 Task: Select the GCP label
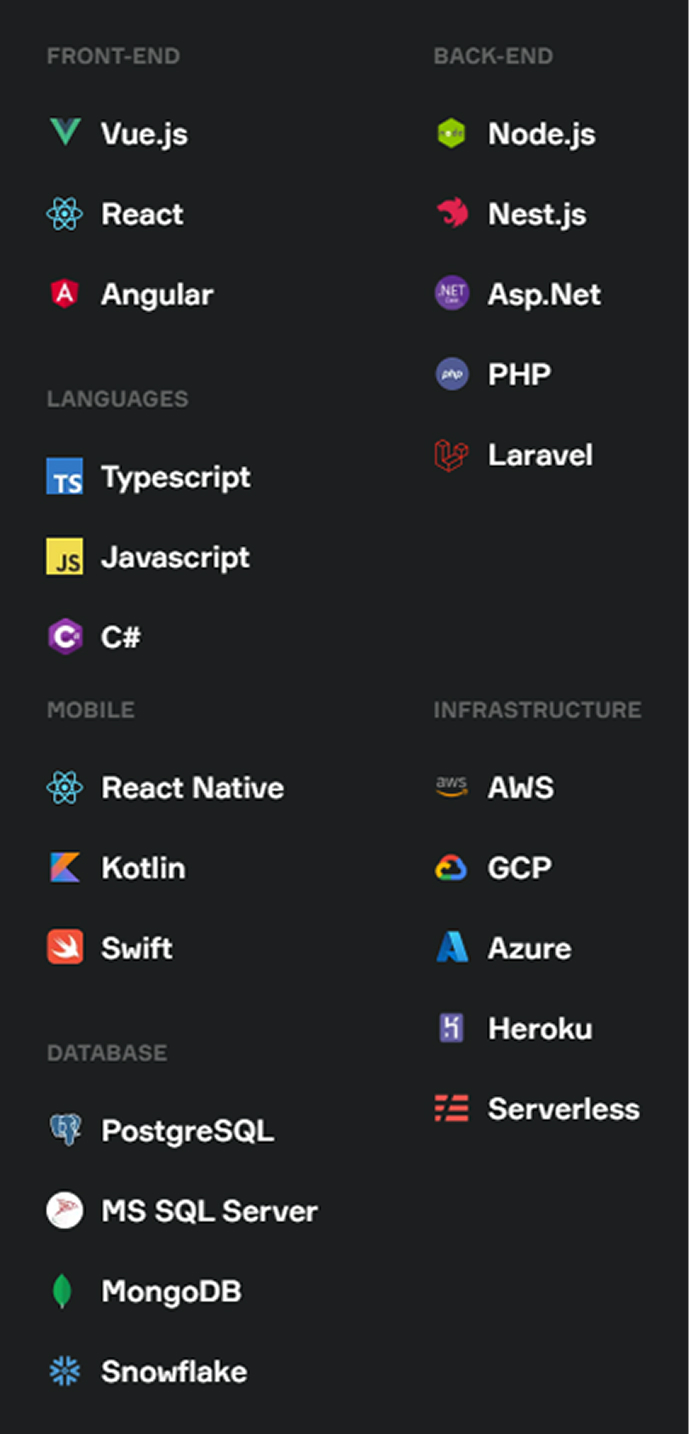coord(519,868)
